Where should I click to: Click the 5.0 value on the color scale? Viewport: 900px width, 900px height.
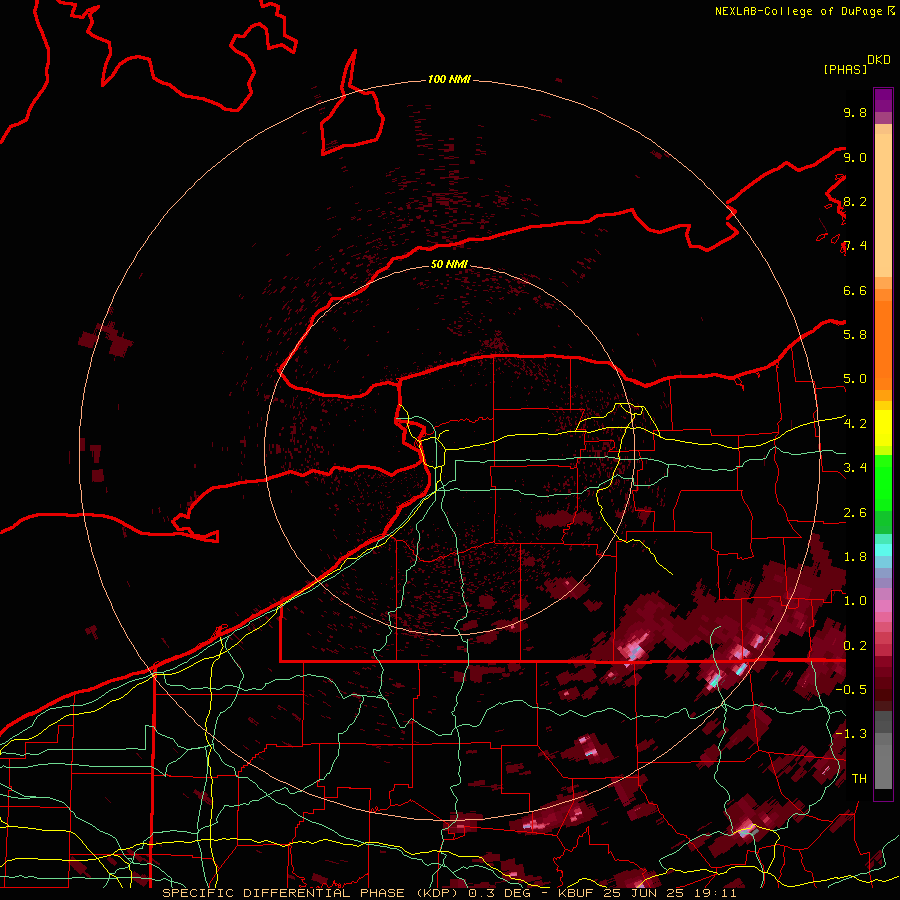(855, 379)
